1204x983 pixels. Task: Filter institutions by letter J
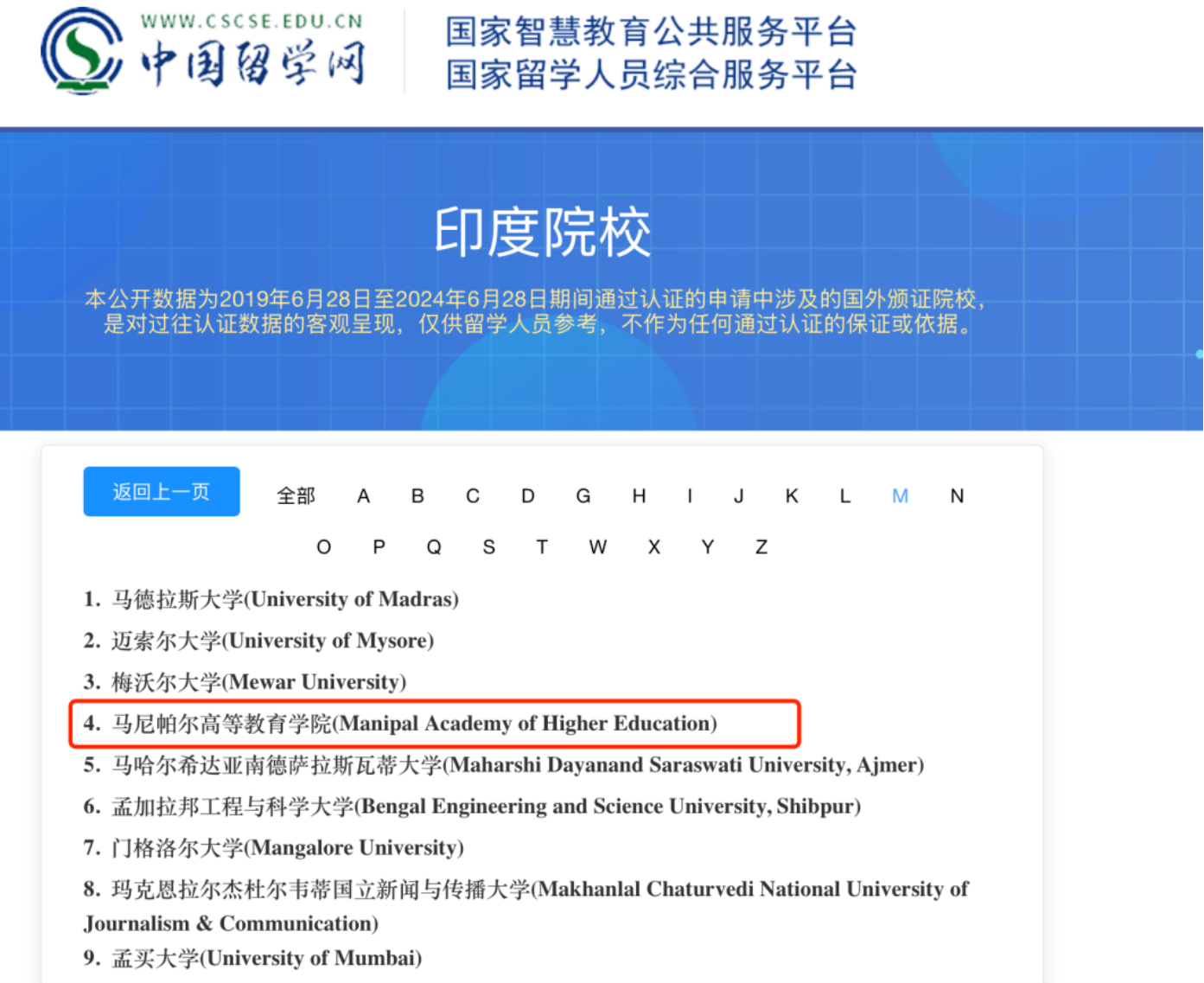738,496
